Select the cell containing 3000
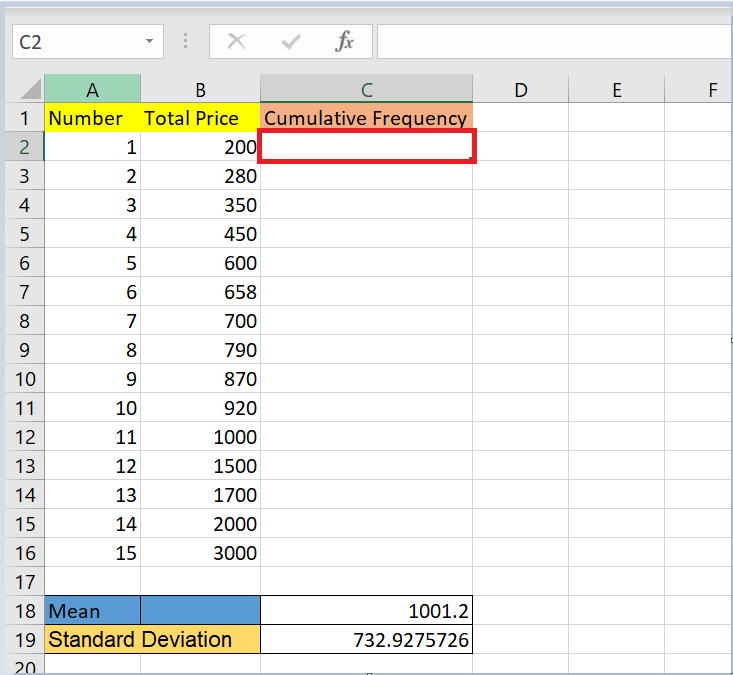This screenshot has height=675, width=733. (x=200, y=553)
